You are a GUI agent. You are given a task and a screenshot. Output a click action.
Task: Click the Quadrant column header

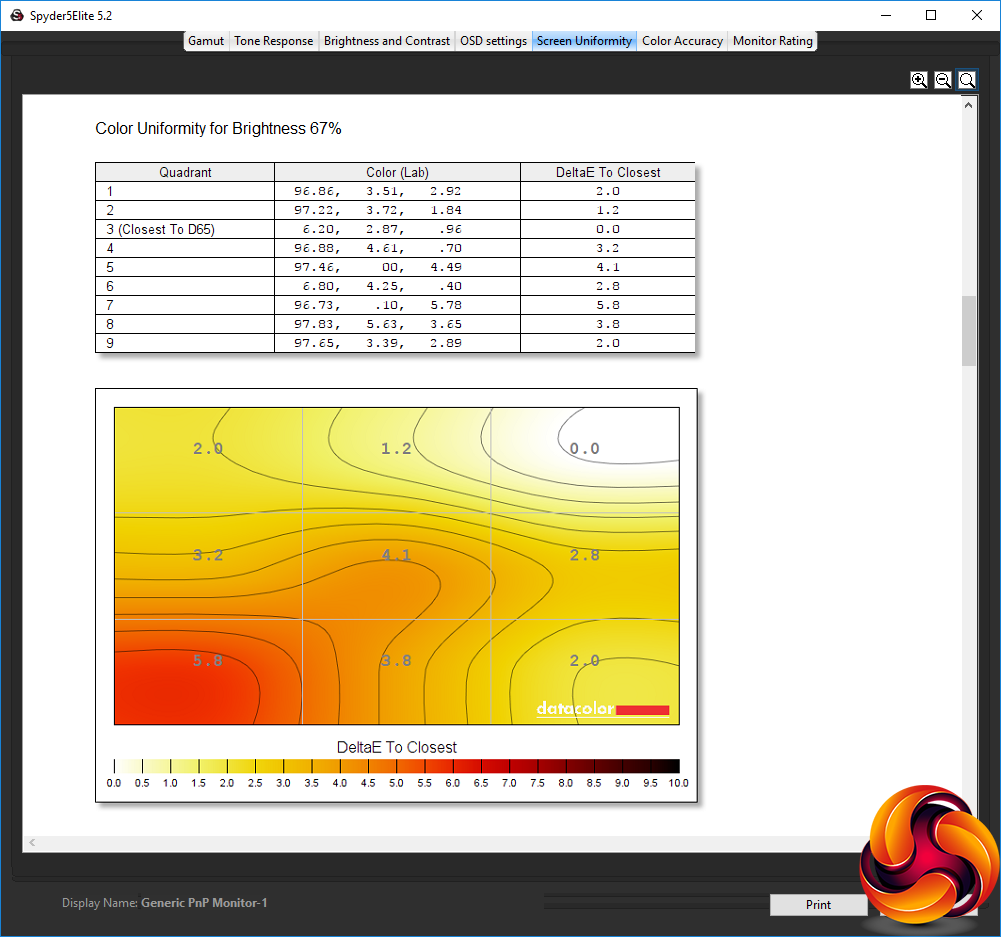(x=185, y=172)
